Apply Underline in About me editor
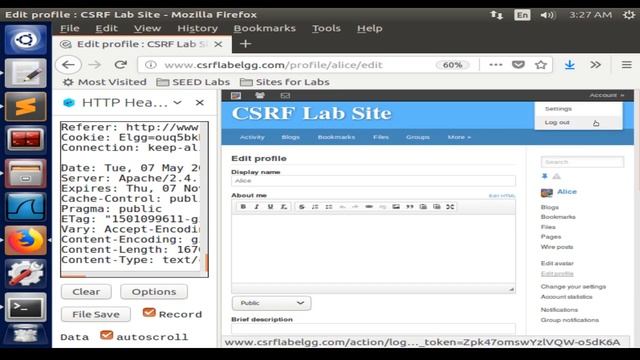This screenshot has width=640, height=360. pos(270,207)
